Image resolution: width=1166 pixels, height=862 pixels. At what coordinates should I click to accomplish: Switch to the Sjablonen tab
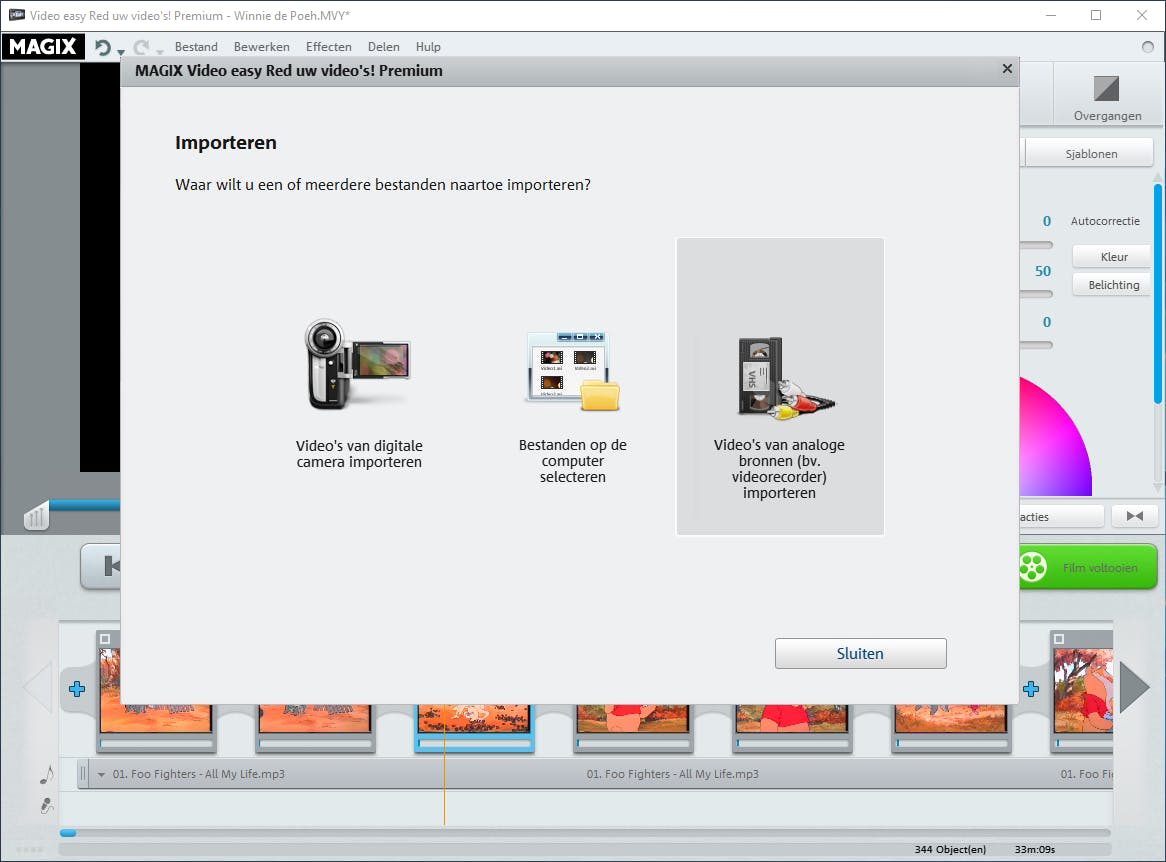[1091, 153]
